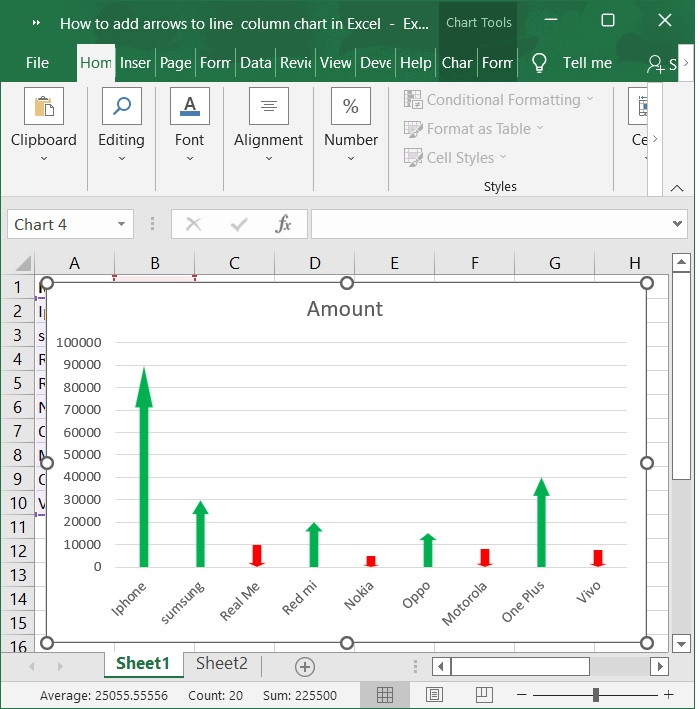Viewport: 700px width, 709px height.
Task: Select column D header
Action: (315, 263)
